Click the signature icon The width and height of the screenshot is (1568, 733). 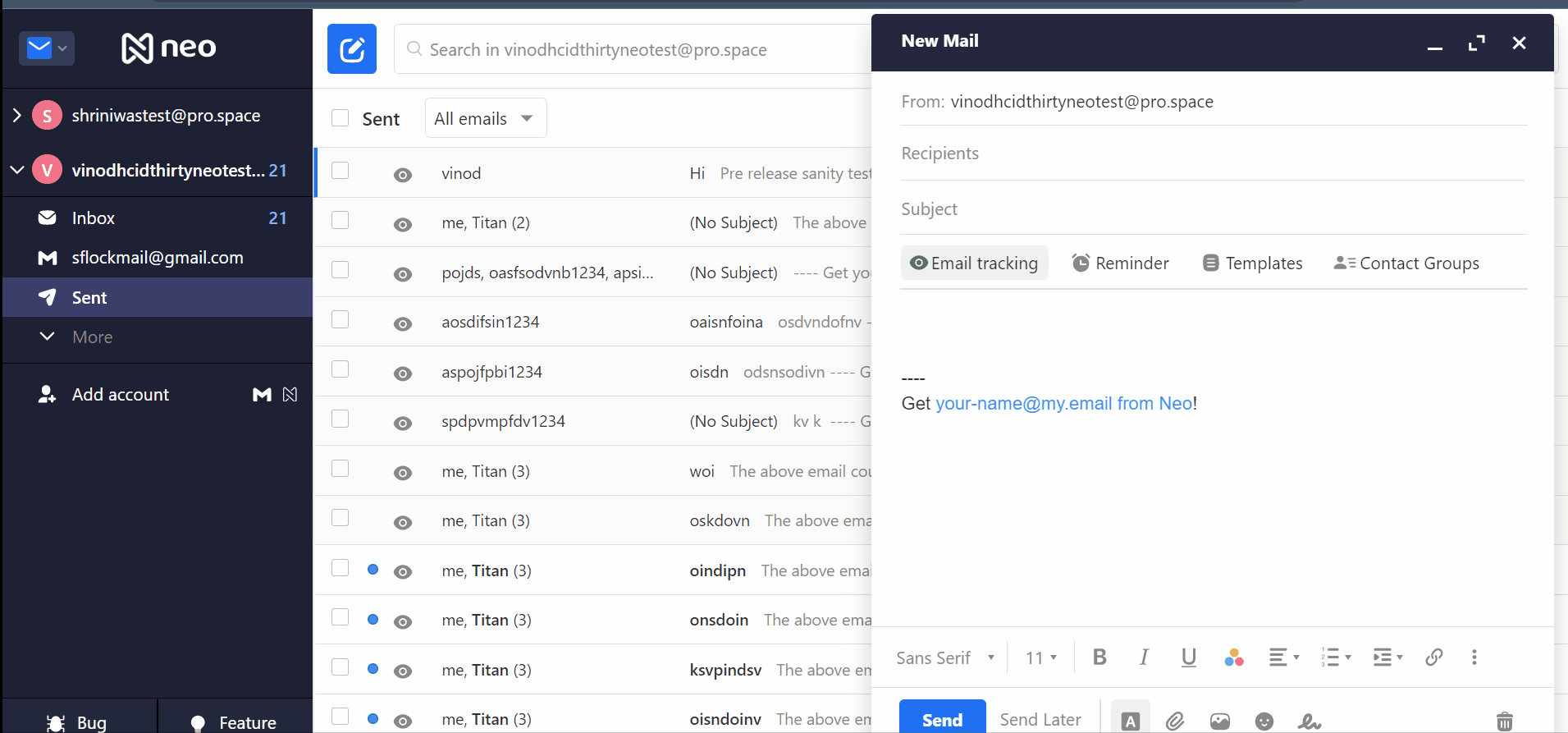pyautogui.click(x=1310, y=722)
